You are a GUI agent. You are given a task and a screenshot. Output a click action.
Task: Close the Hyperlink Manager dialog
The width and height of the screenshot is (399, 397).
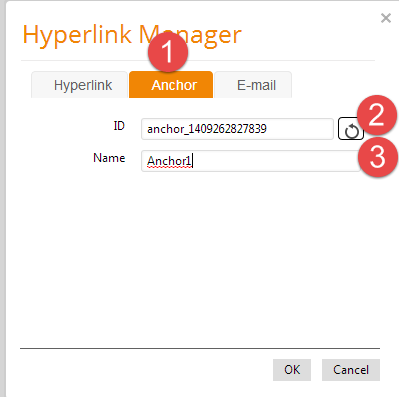(x=386, y=18)
